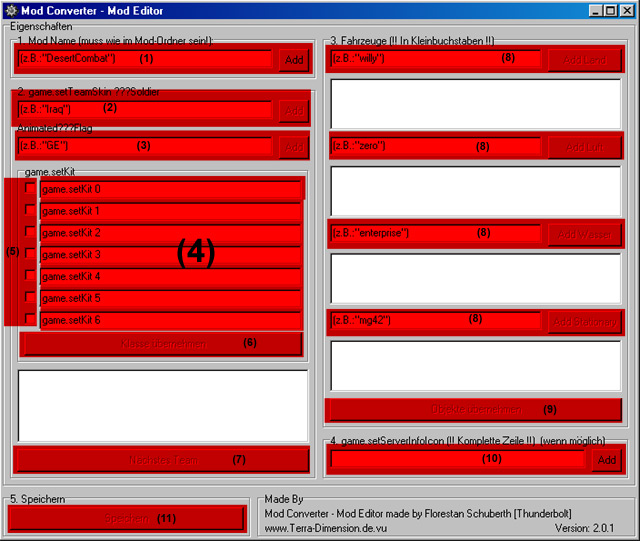Click the Speichern save button
Image resolution: width=640 pixels, height=541 pixels.
point(126,518)
